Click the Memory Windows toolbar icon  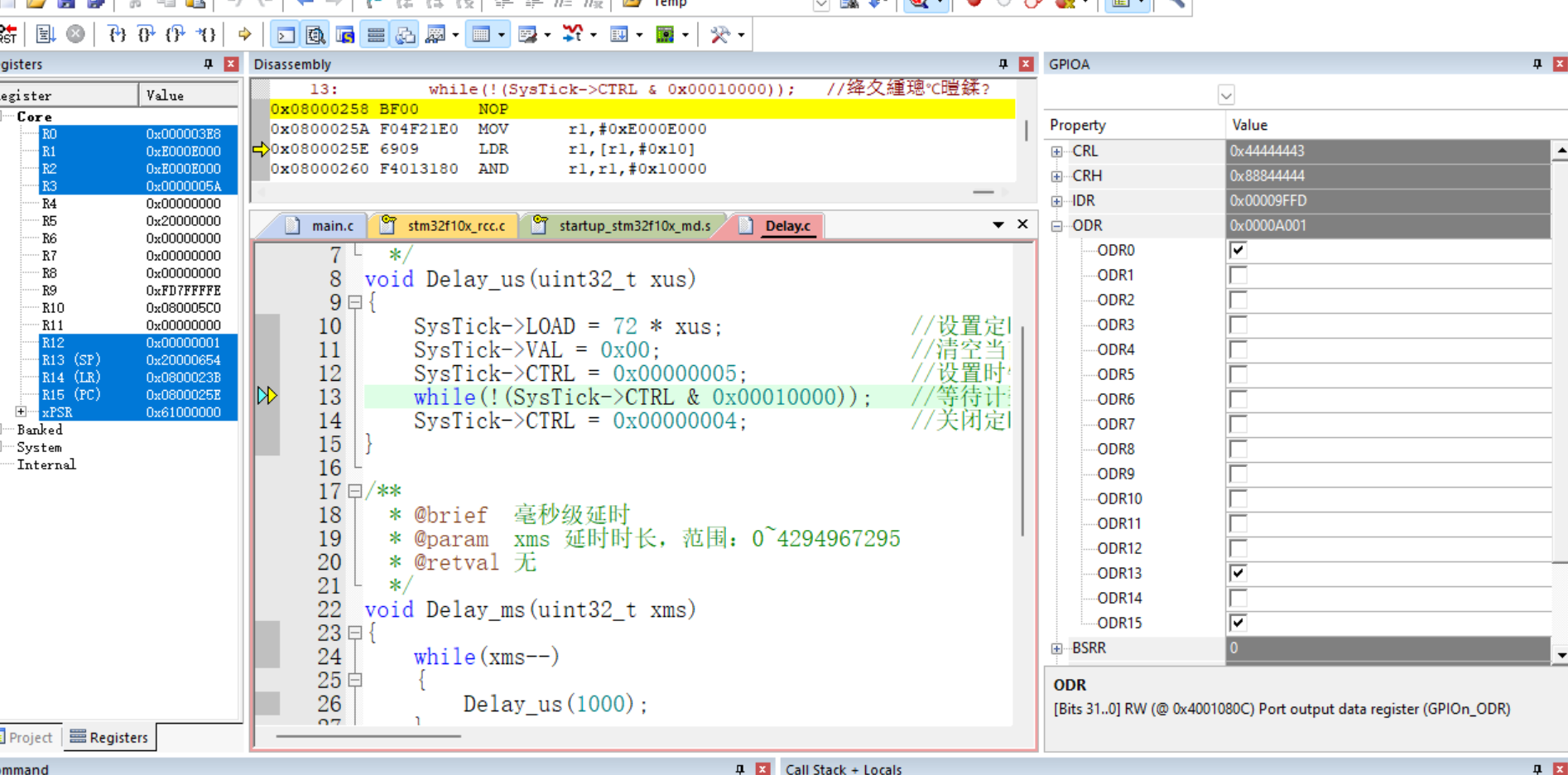pos(481,35)
